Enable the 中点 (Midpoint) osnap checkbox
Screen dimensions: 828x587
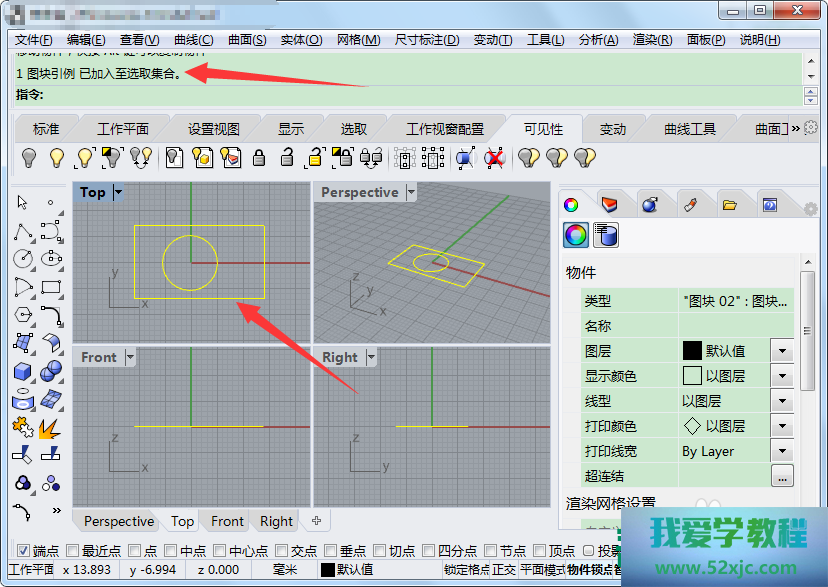tap(171, 550)
